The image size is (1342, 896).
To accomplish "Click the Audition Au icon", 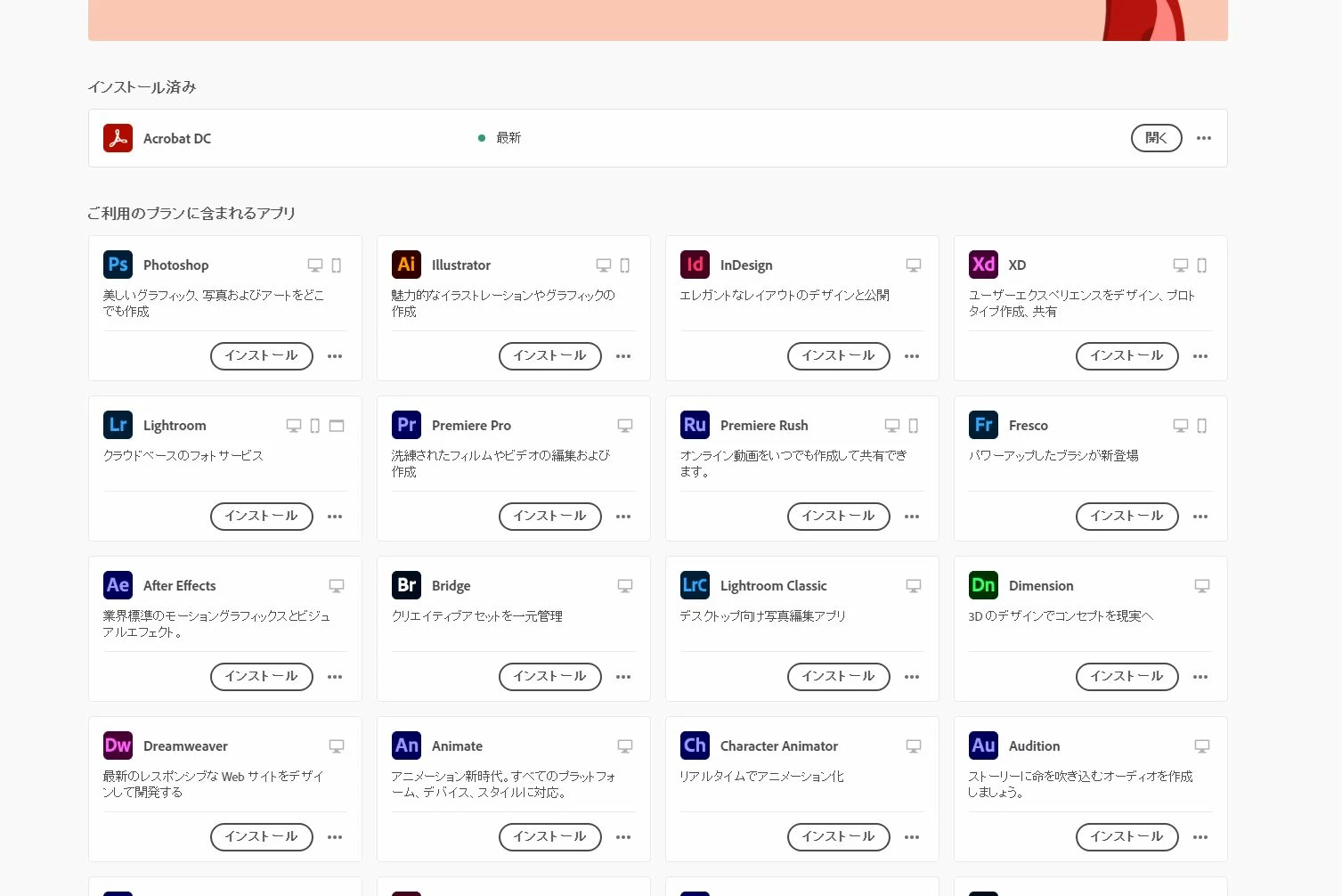I will pos(983,745).
